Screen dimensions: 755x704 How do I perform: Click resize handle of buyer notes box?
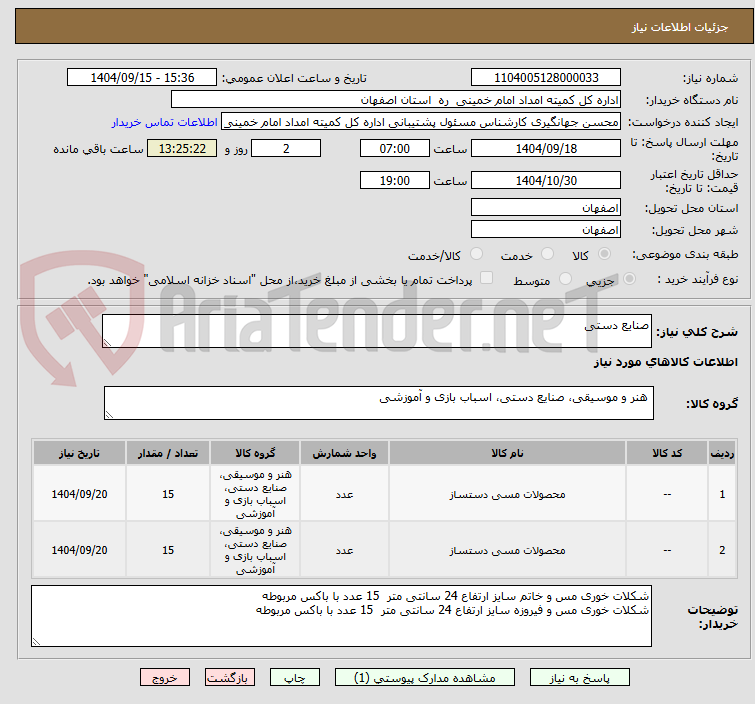36,641
